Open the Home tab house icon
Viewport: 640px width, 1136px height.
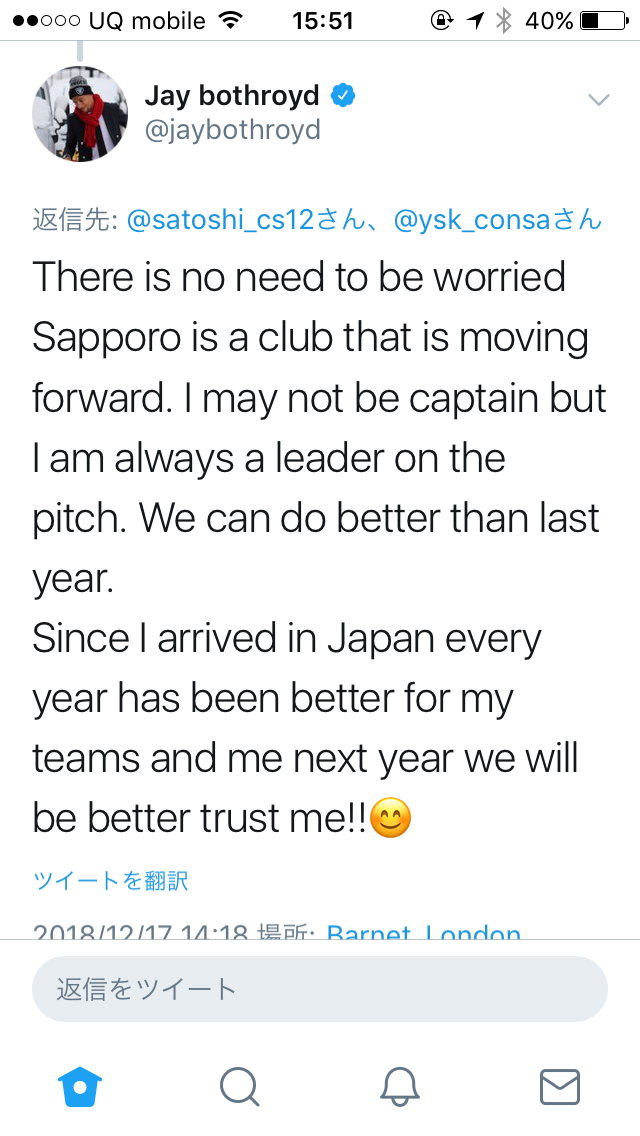[x=81, y=1085]
